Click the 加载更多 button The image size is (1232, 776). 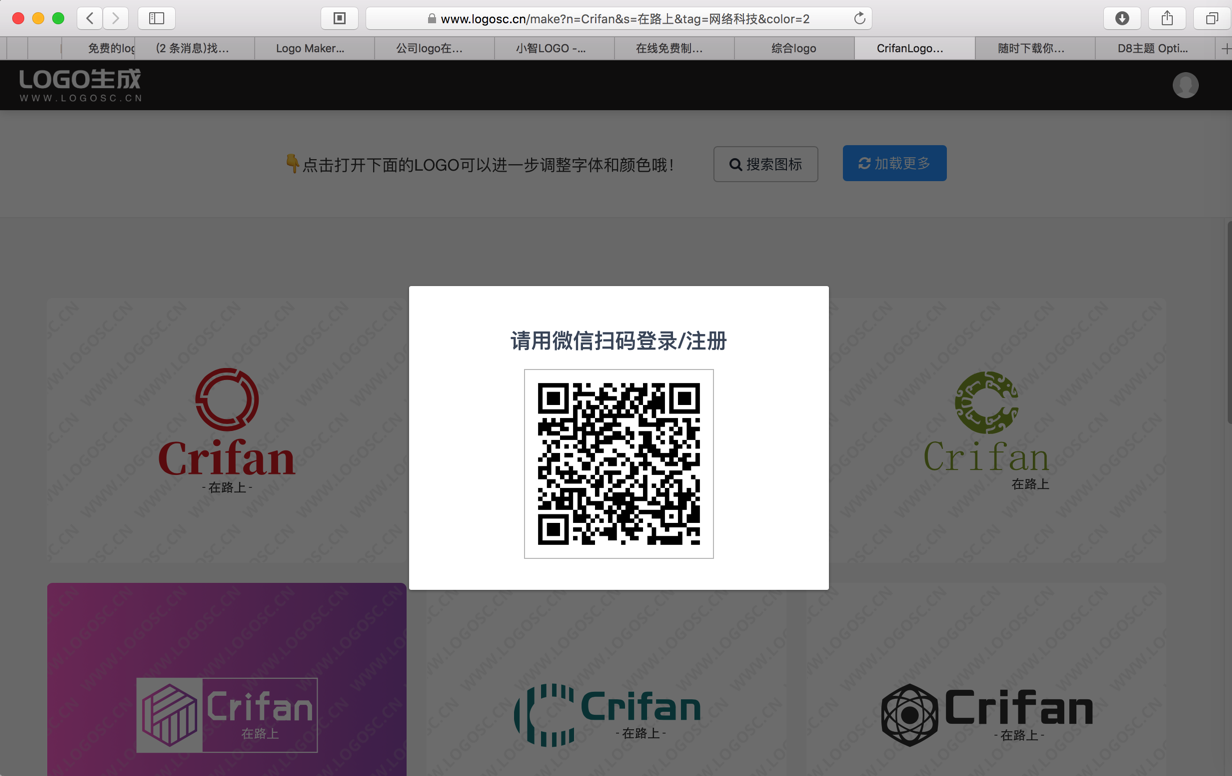[x=894, y=163]
